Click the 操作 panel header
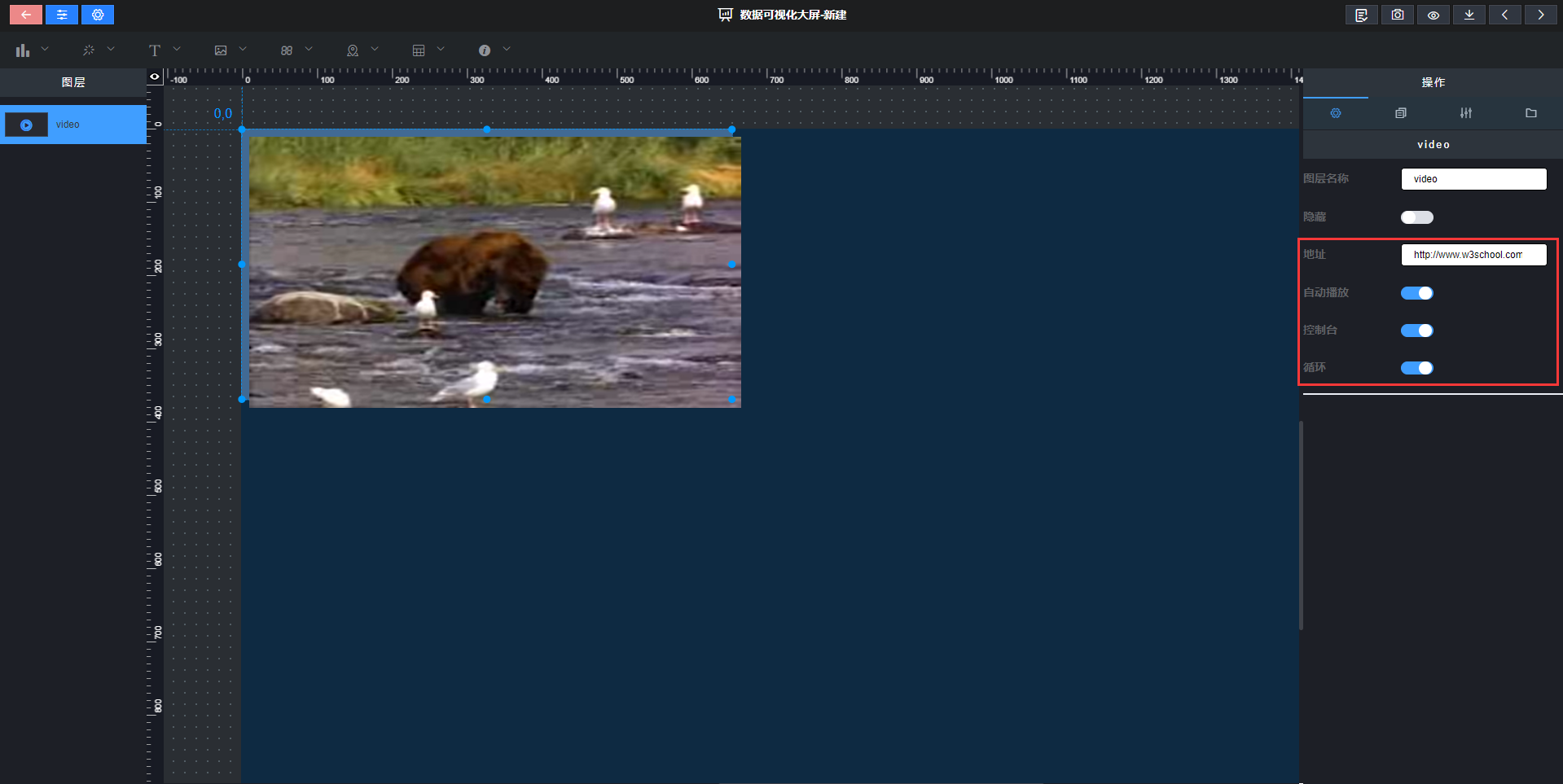Viewport: 1563px width, 784px height. [1433, 82]
